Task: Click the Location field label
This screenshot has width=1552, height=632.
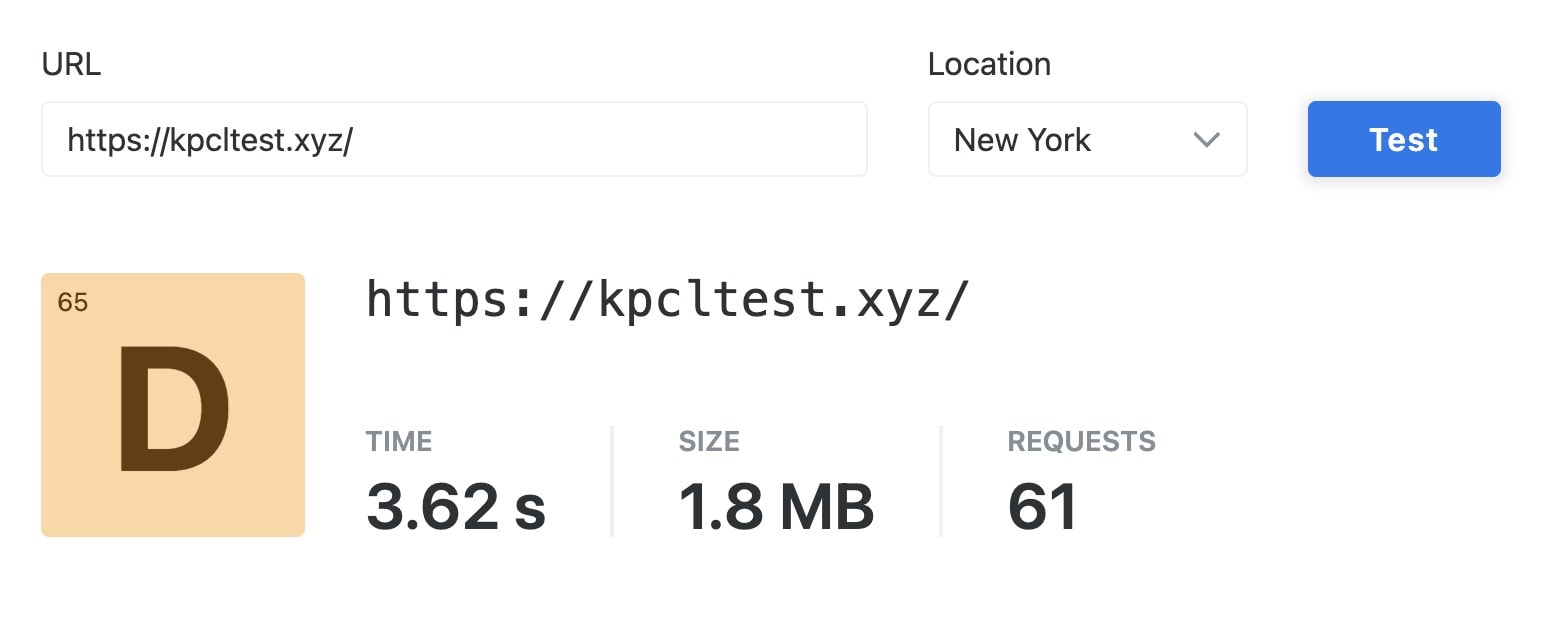Action: [x=989, y=64]
